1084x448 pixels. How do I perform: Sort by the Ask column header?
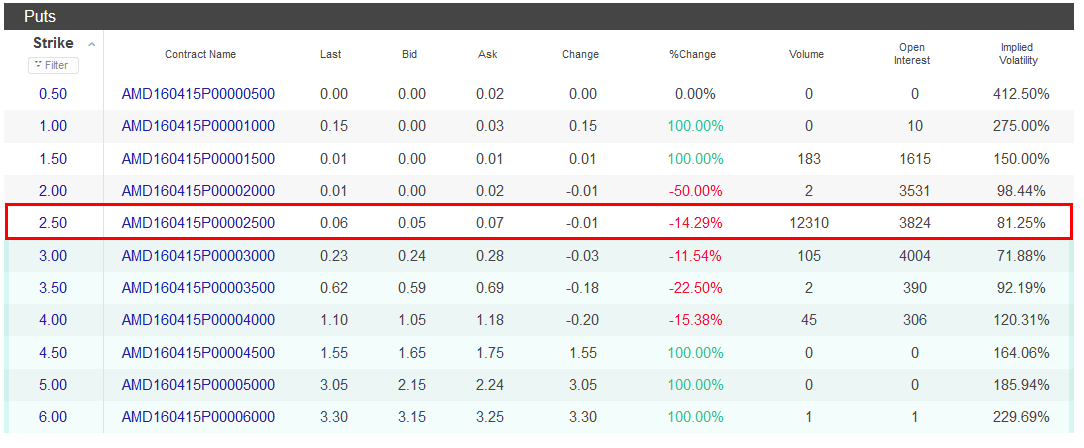pos(487,54)
